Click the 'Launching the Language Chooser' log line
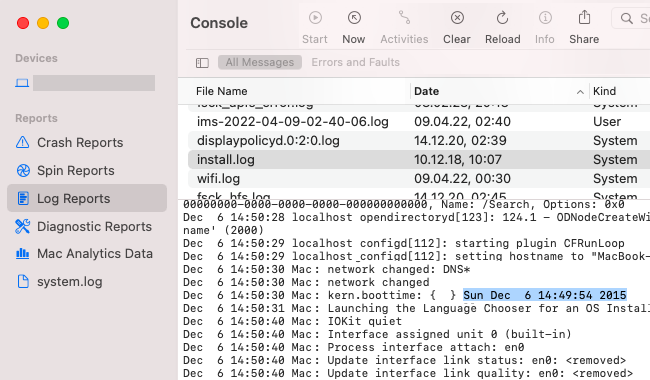650x380 pixels. click(417, 308)
